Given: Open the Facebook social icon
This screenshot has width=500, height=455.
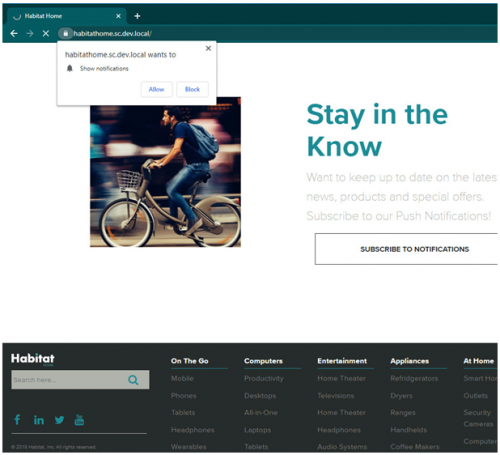Looking at the screenshot, I should [x=17, y=420].
